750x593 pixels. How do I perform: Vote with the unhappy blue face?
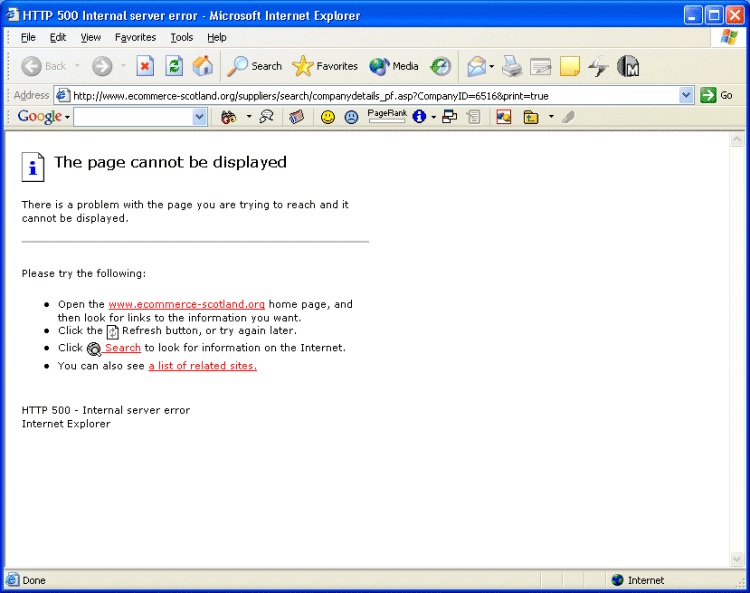click(x=352, y=117)
